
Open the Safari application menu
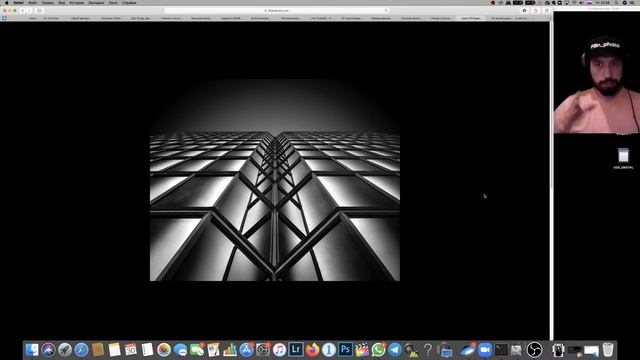tap(18, 2)
